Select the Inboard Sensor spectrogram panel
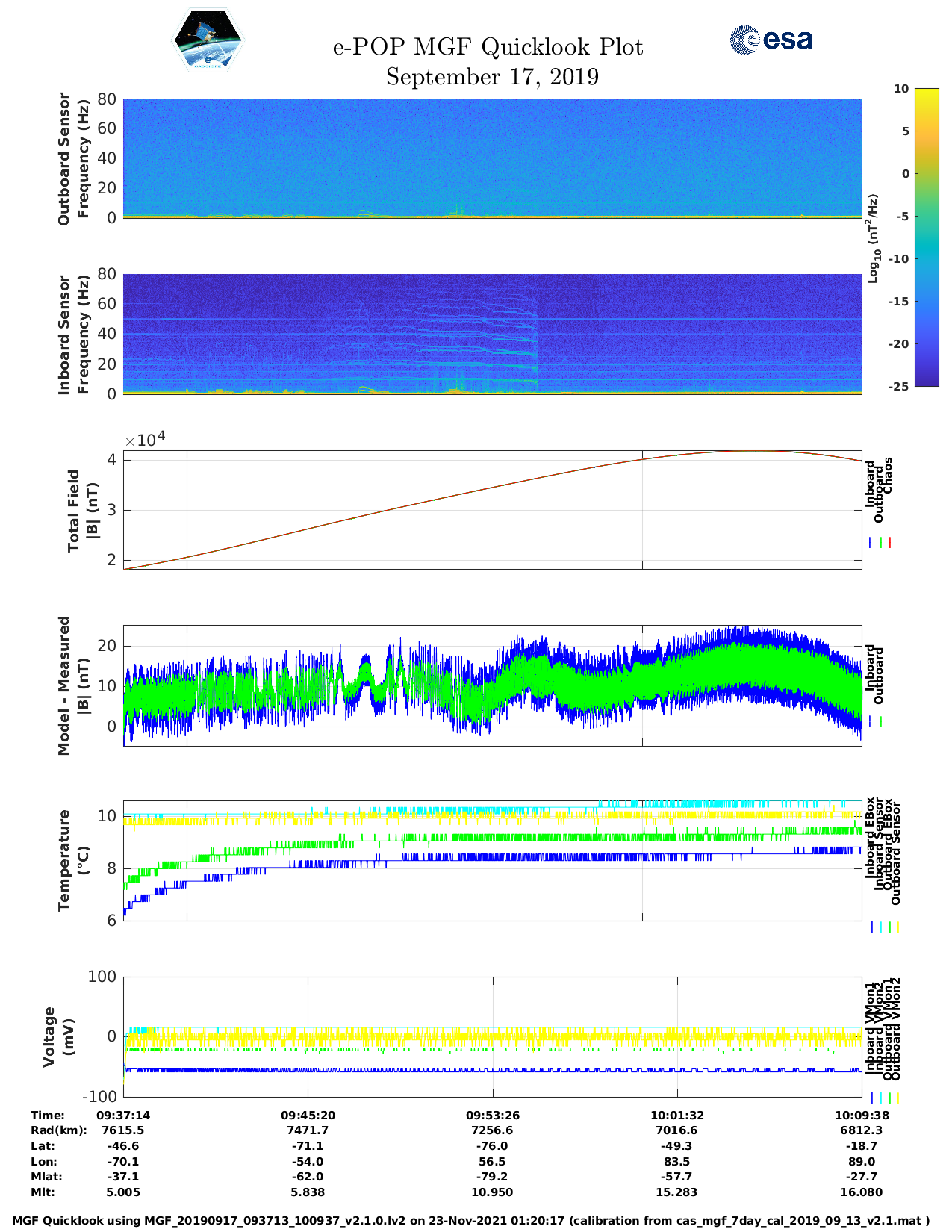 492,334
